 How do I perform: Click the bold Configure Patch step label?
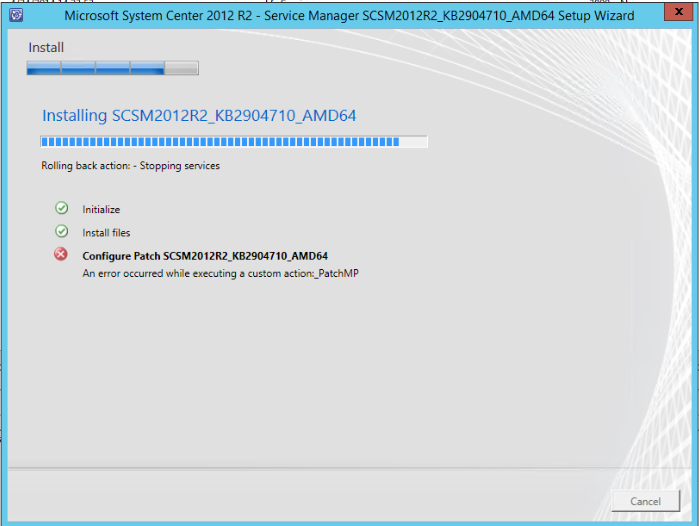205,256
